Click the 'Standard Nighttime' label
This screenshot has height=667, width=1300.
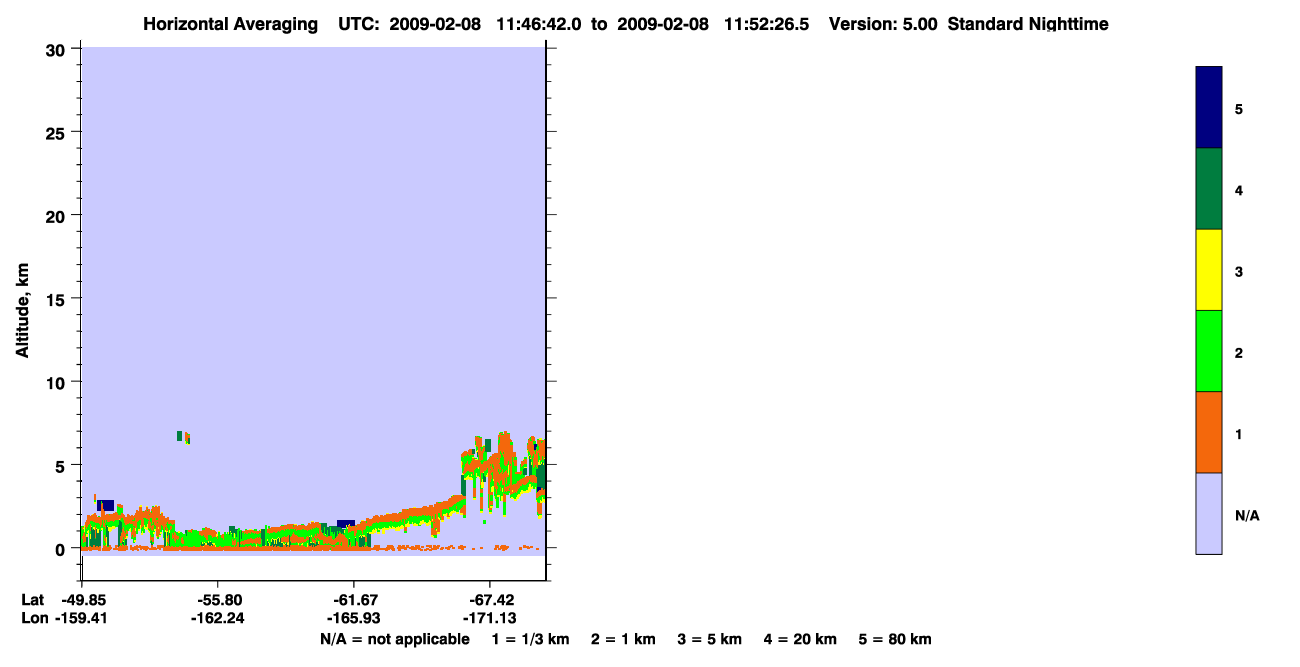pyautogui.click(x=1028, y=24)
